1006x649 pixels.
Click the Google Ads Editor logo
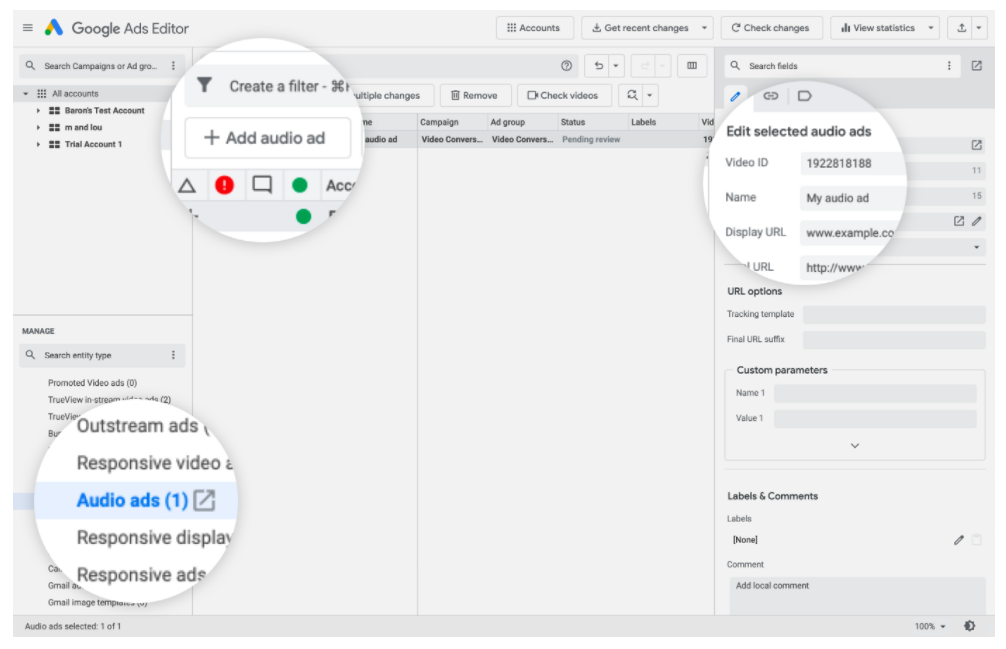[x=54, y=28]
